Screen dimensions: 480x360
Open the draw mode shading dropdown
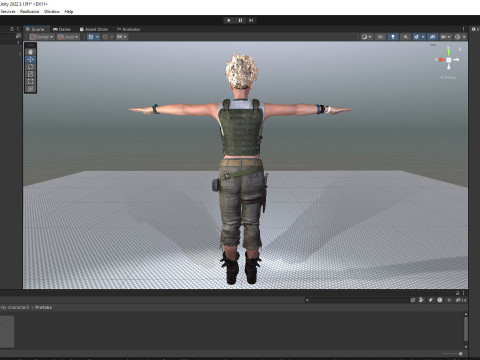point(366,37)
